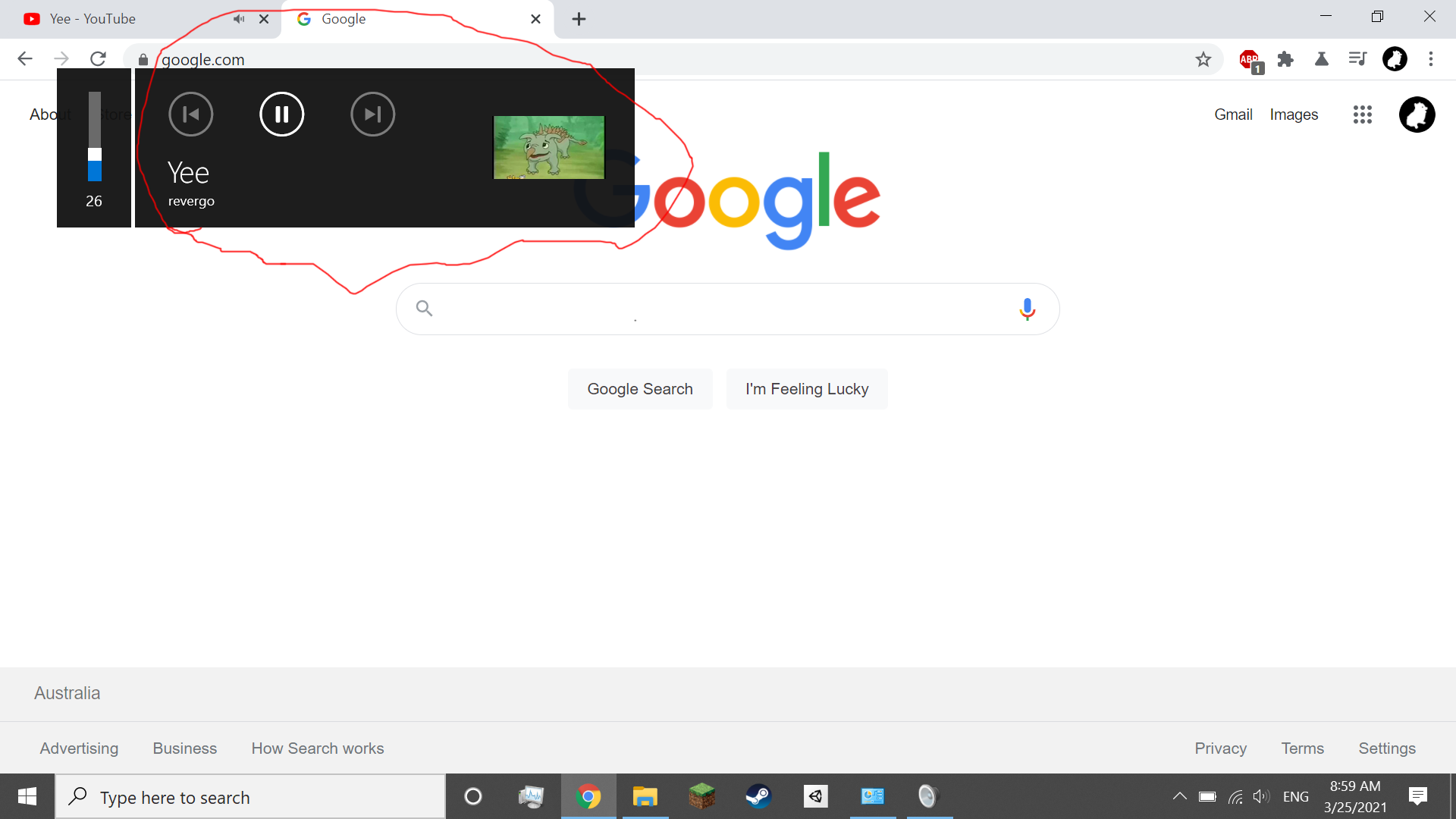Open the Wi-Fi network tray icon

tap(1235, 796)
